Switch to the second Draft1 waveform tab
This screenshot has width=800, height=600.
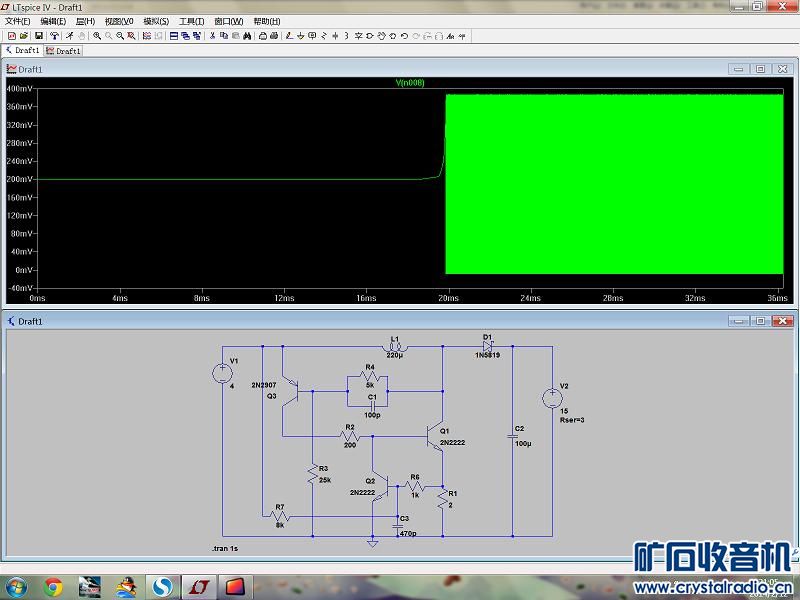pyautogui.click(x=64, y=50)
